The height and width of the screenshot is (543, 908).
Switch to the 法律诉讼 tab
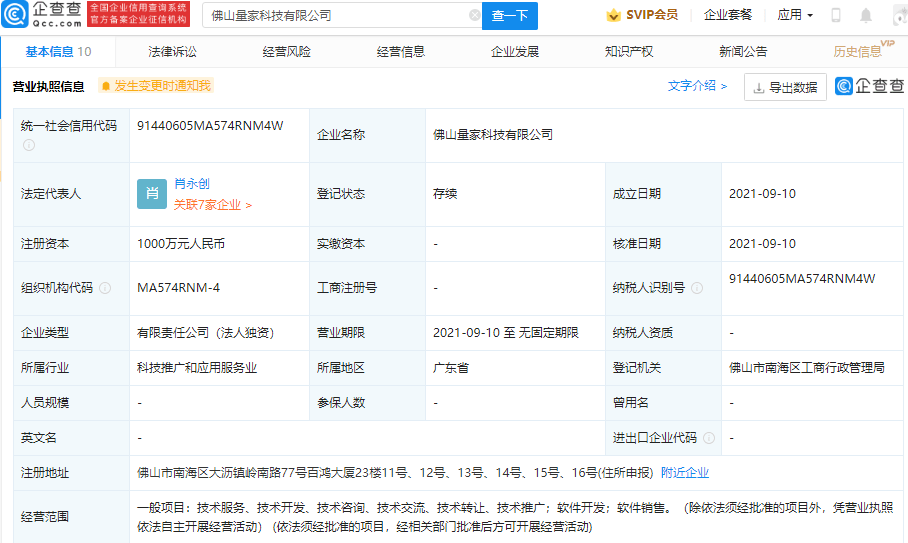click(172, 52)
